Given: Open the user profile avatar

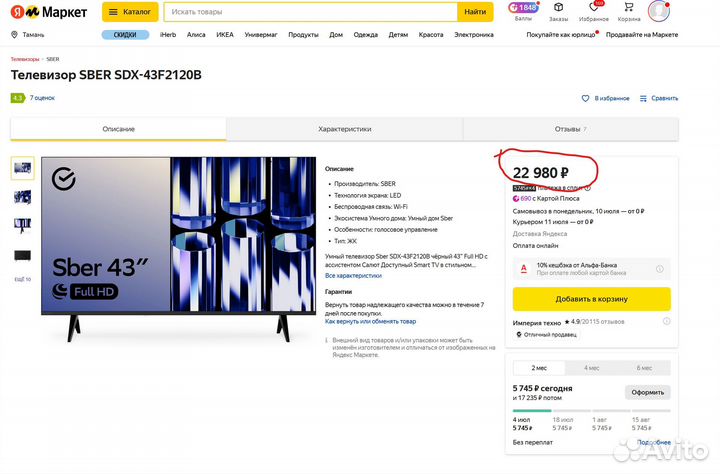Looking at the screenshot, I should 659,11.
